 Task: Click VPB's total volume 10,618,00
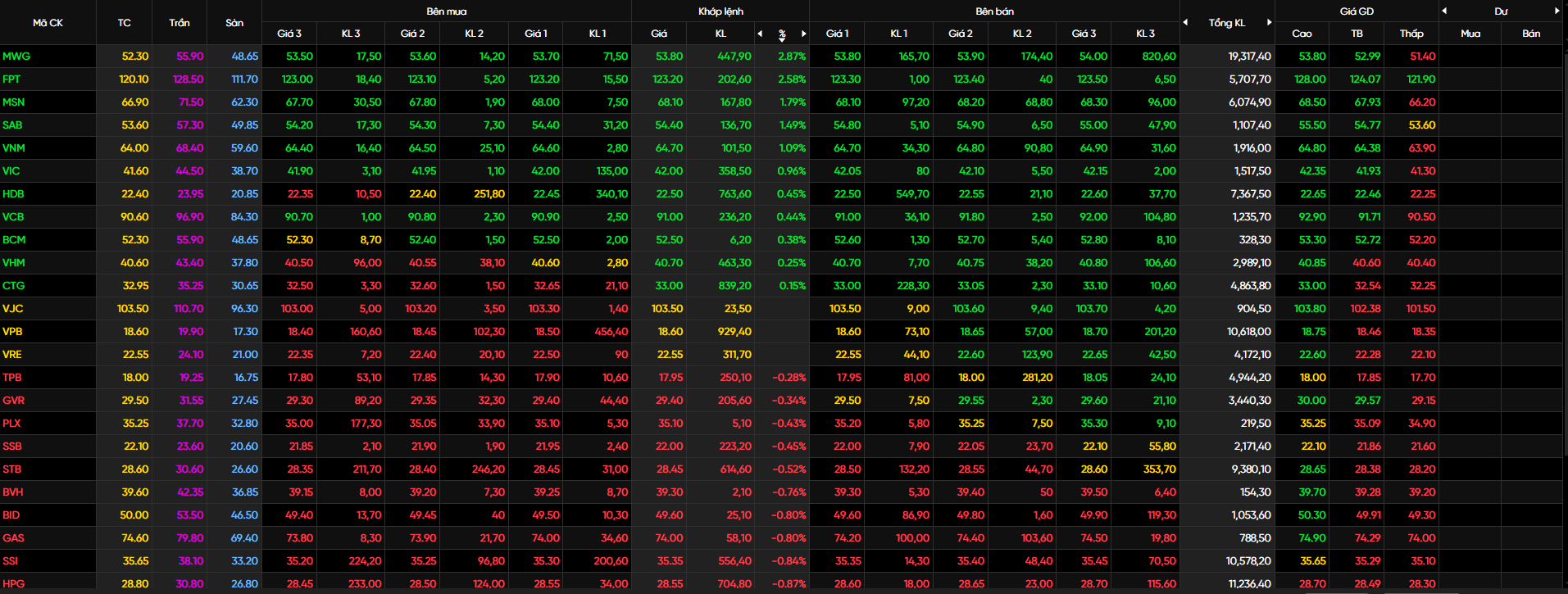pyautogui.click(x=1249, y=332)
